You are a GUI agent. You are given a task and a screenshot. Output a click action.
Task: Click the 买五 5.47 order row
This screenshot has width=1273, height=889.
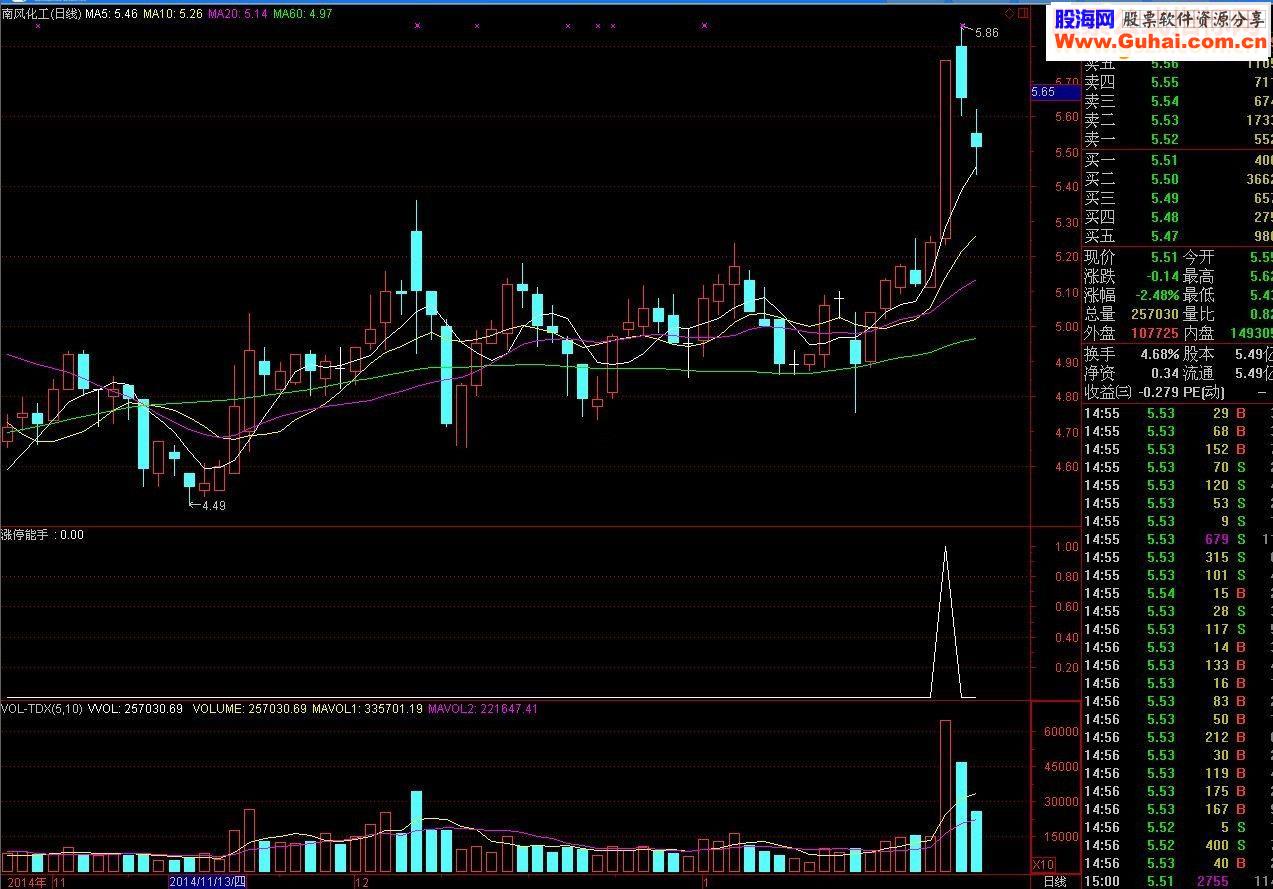[x=1177, y=236]
